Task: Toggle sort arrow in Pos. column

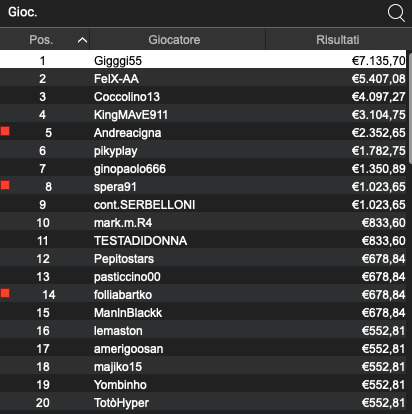Action: tap(82, 40)
